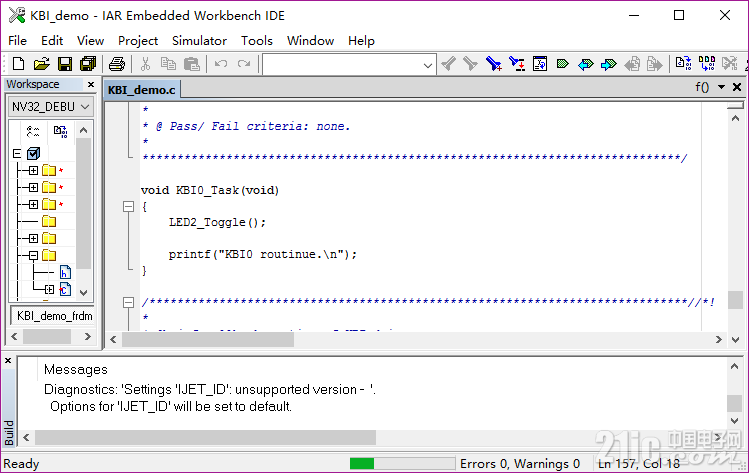
Task: Build the project with the Make icon
Action: [707, 63]
